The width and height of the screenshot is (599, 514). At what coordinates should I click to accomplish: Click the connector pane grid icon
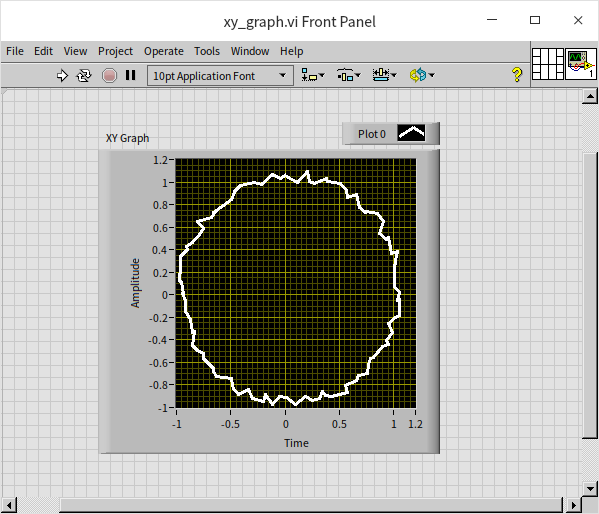pyautogui.click(x=548, y=64)
